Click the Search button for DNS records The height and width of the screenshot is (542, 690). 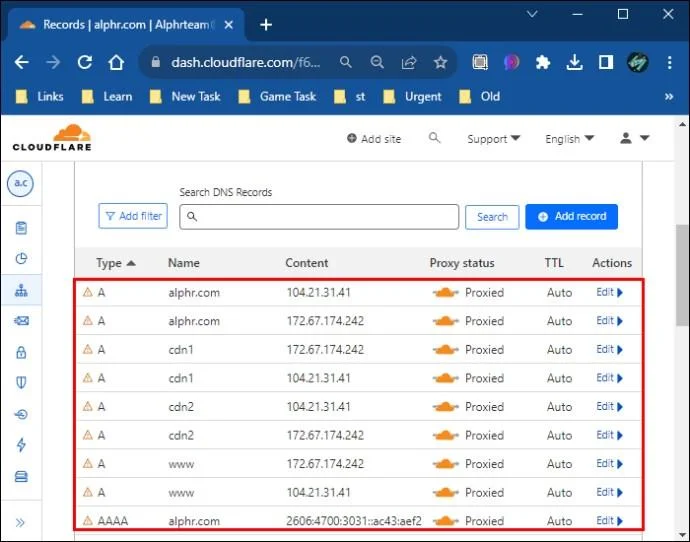point(492,217)
